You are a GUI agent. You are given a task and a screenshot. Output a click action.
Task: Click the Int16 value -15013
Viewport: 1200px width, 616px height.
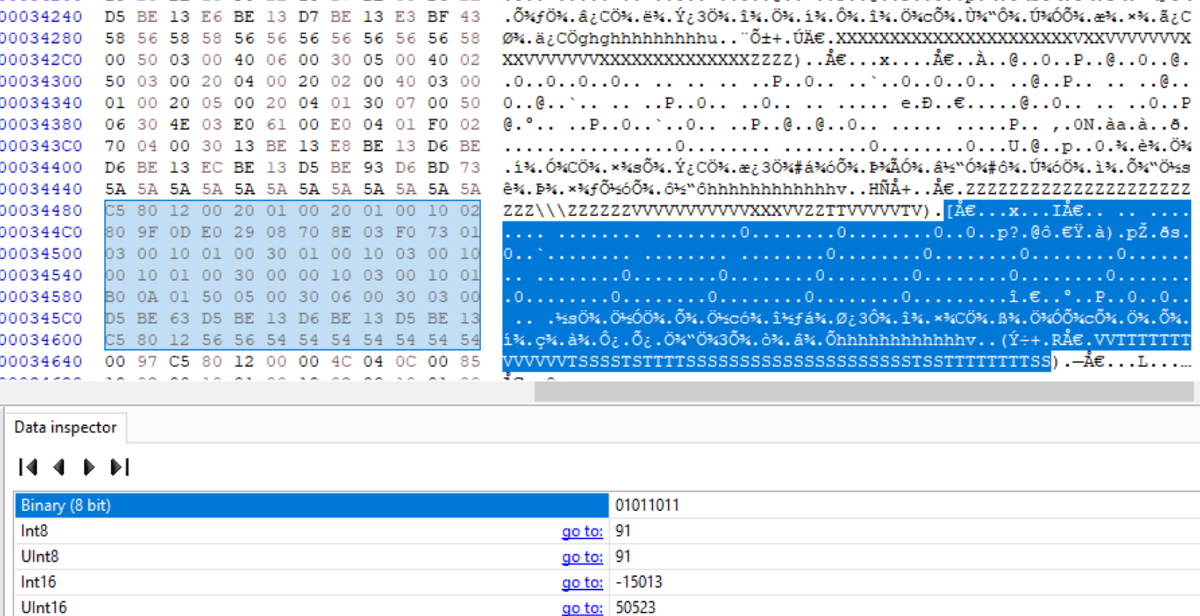[x=641, y=582]
